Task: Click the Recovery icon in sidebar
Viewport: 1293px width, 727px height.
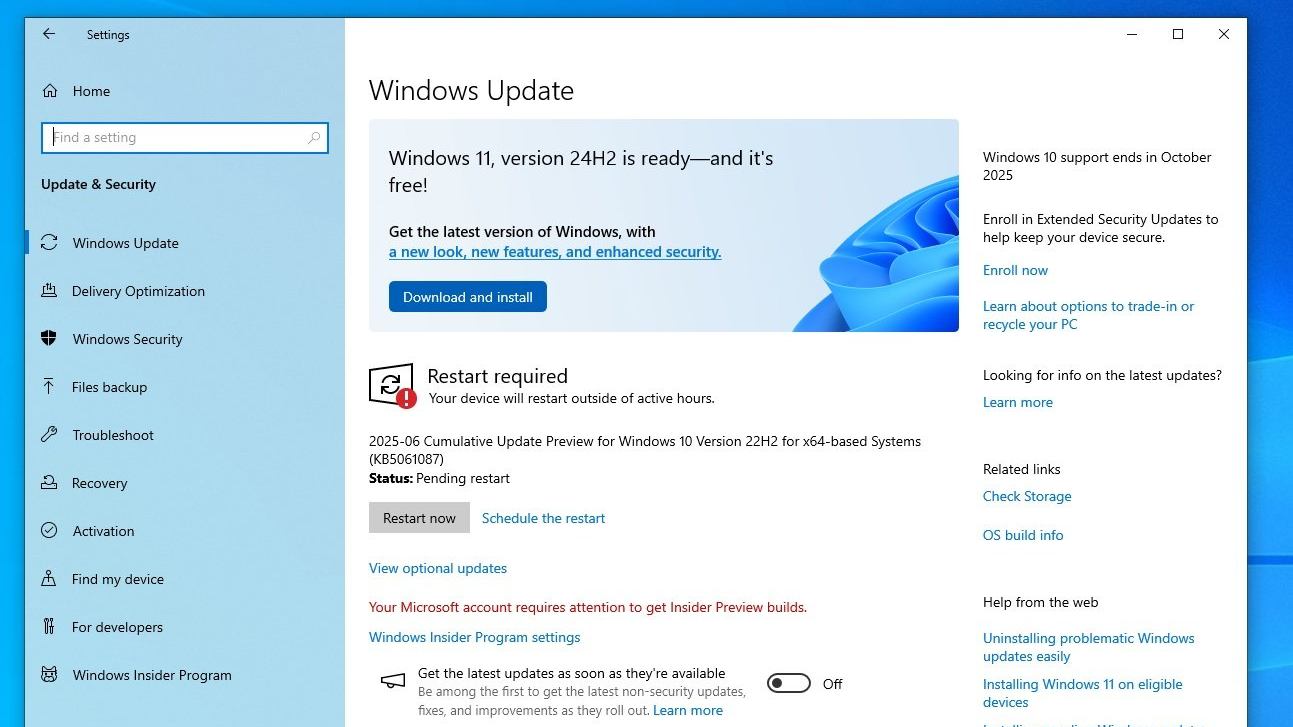Action: point(49,483)
